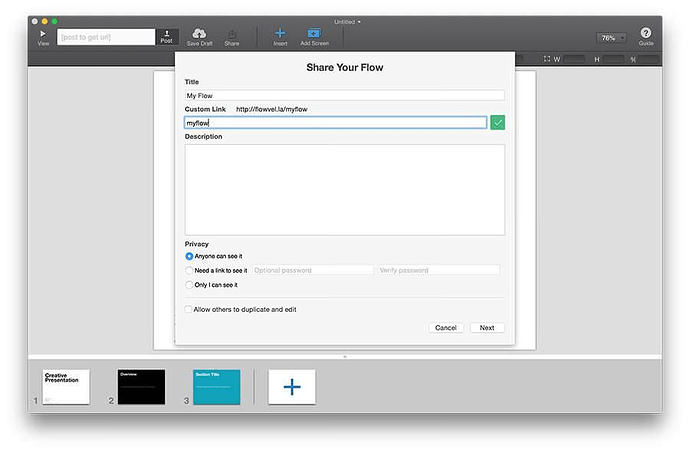
Task: Enable 'Allow others to duplicate and edit'
Action: point(188,310)
